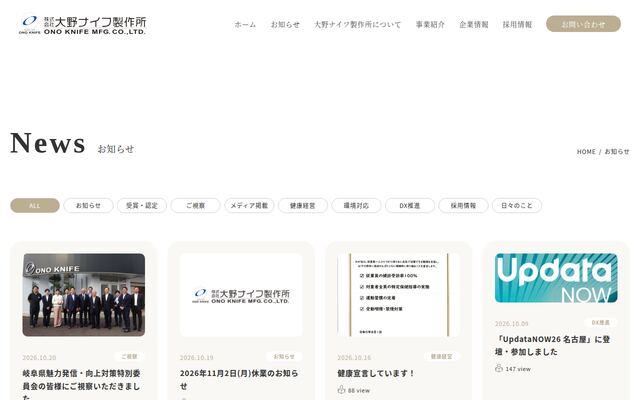Click the お問い合わせ contact button
The height and width of the screenshot is (400, 640).
tap(583, 24)
